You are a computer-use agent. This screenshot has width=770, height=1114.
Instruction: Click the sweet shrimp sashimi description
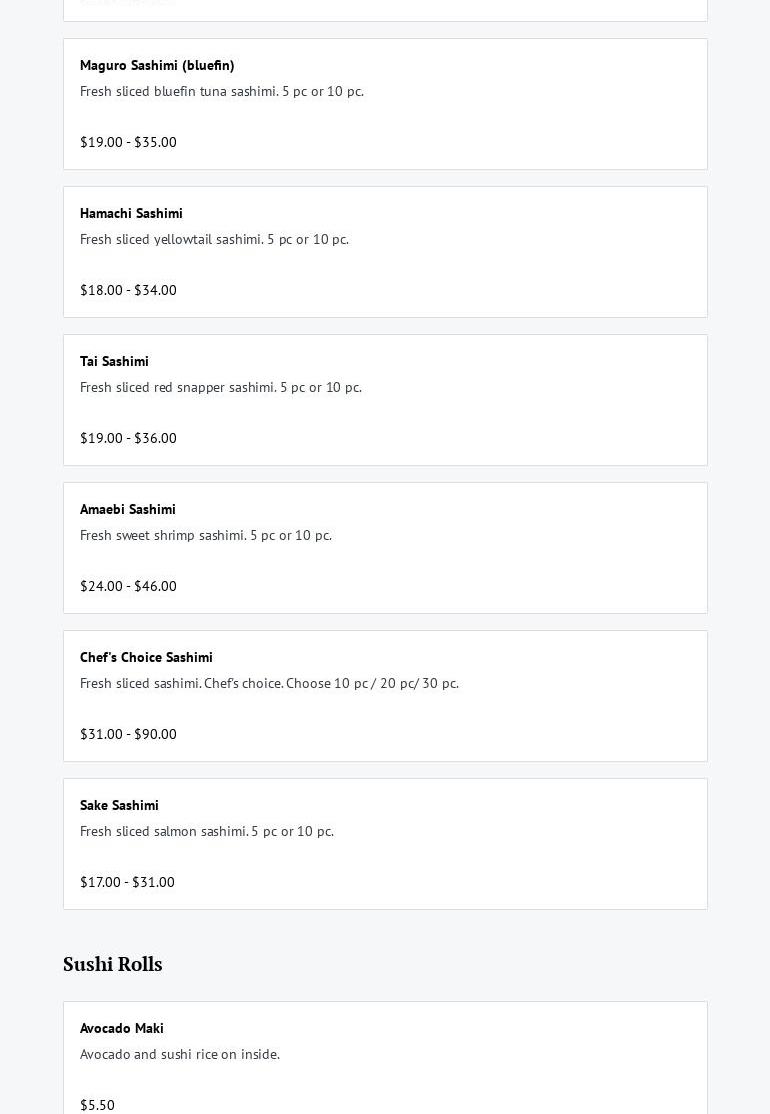tap(206, 536)
